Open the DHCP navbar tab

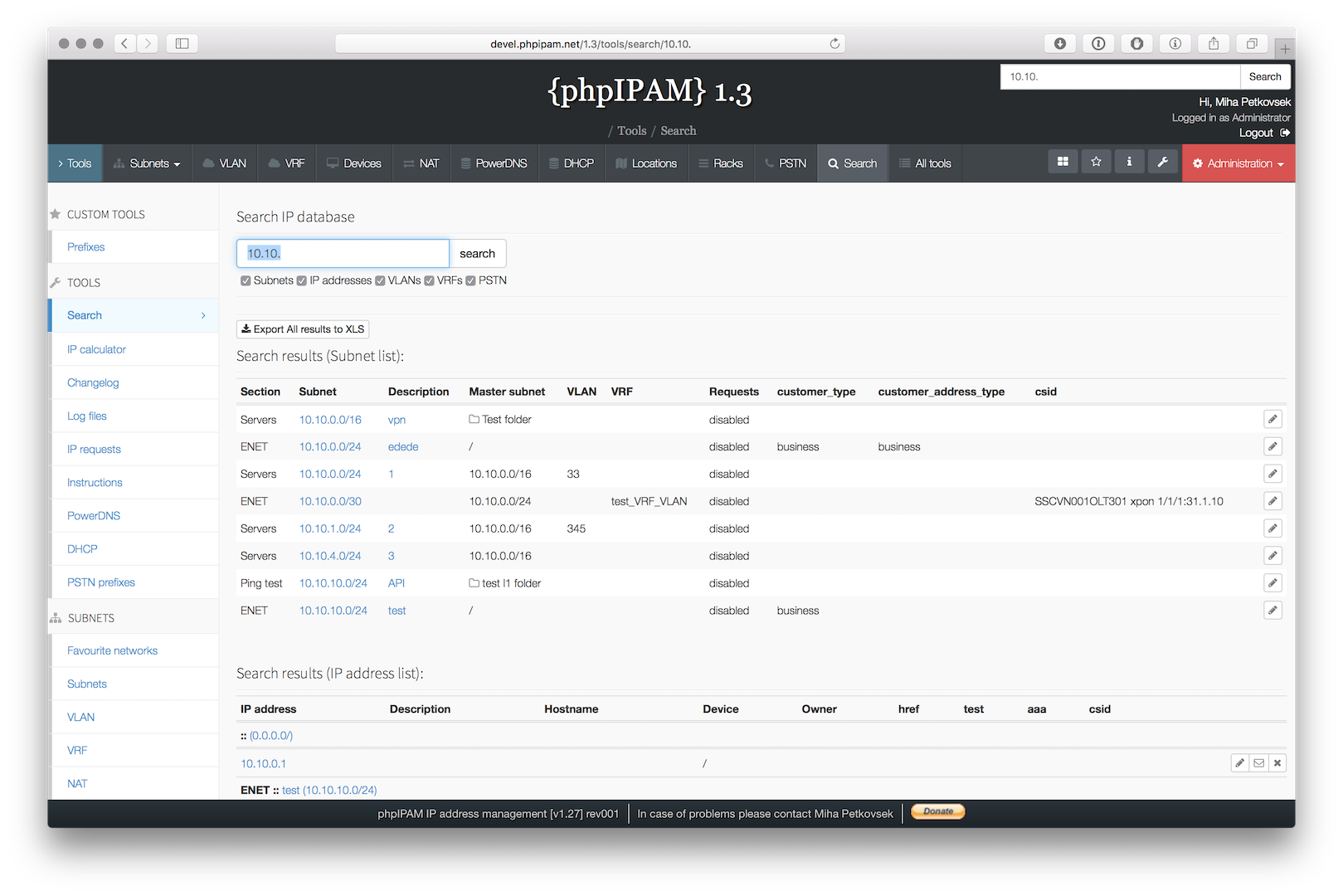pos(572,163)
